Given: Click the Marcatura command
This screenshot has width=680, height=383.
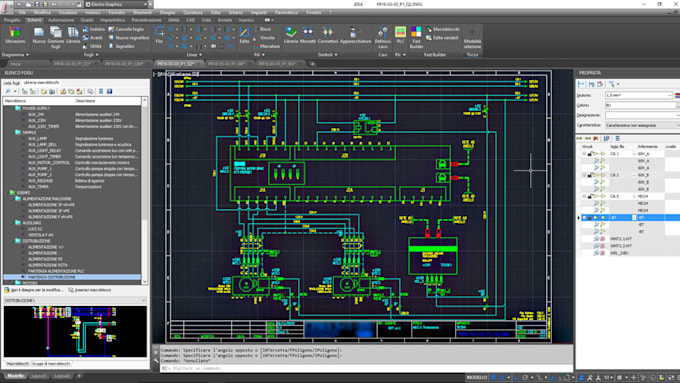Looking at the screenshot, I should tap(266, 46).
